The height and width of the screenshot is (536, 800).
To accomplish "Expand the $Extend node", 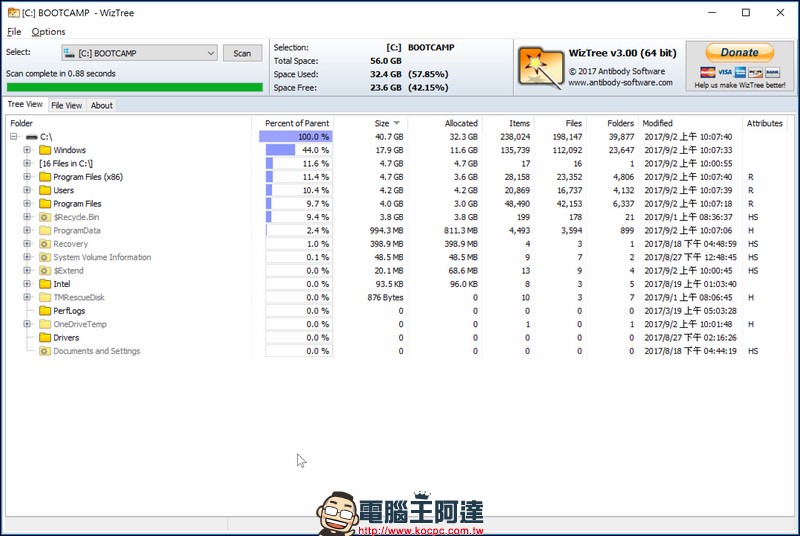I will pyautogui.click(x=27, y=270).
